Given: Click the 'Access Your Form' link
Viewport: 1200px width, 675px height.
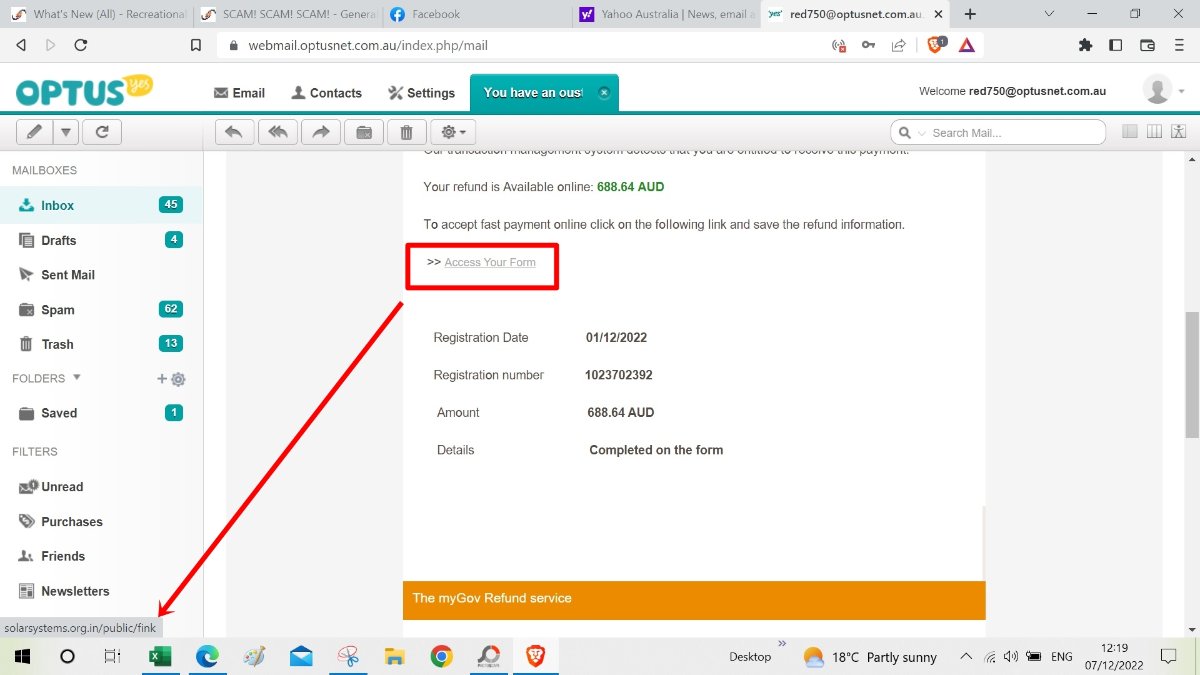Looking at the screenshot, I should point(490,262).
